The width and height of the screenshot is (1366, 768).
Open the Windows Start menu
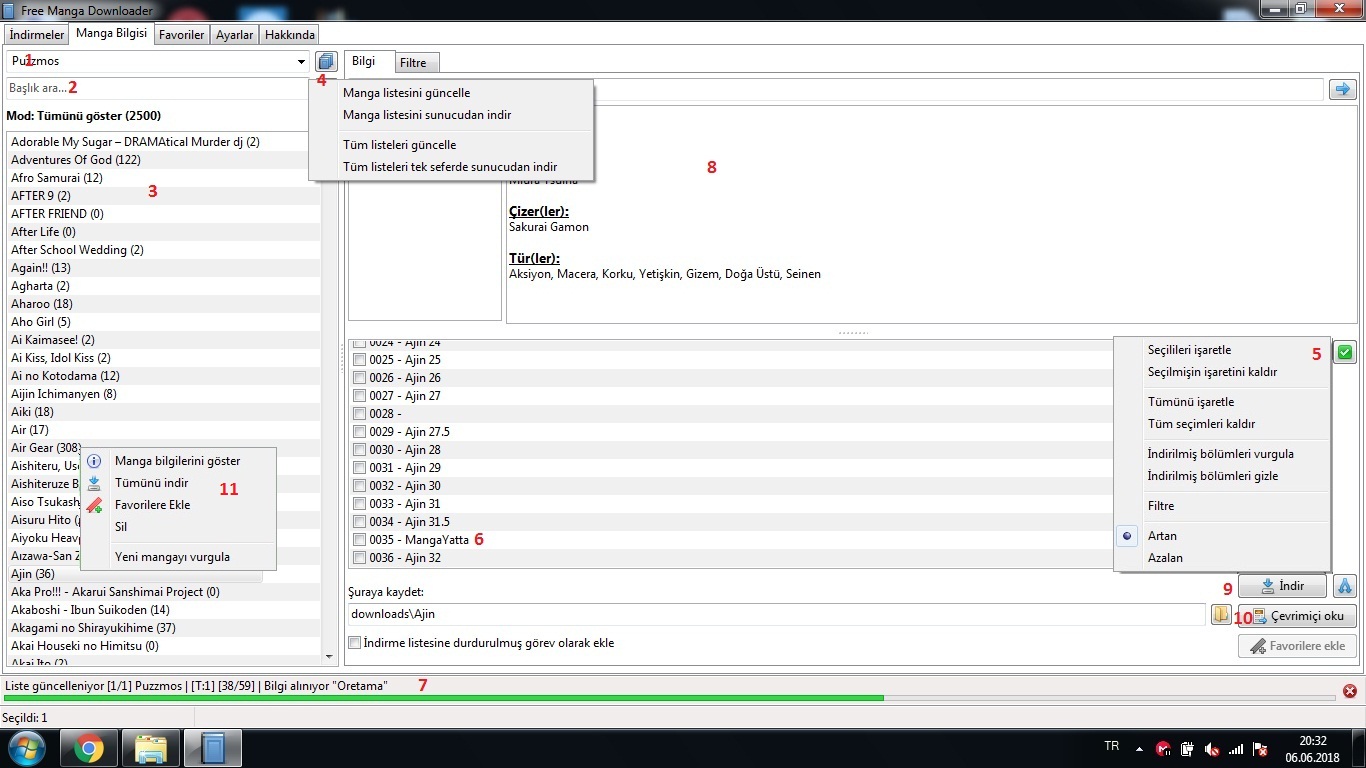27,748
